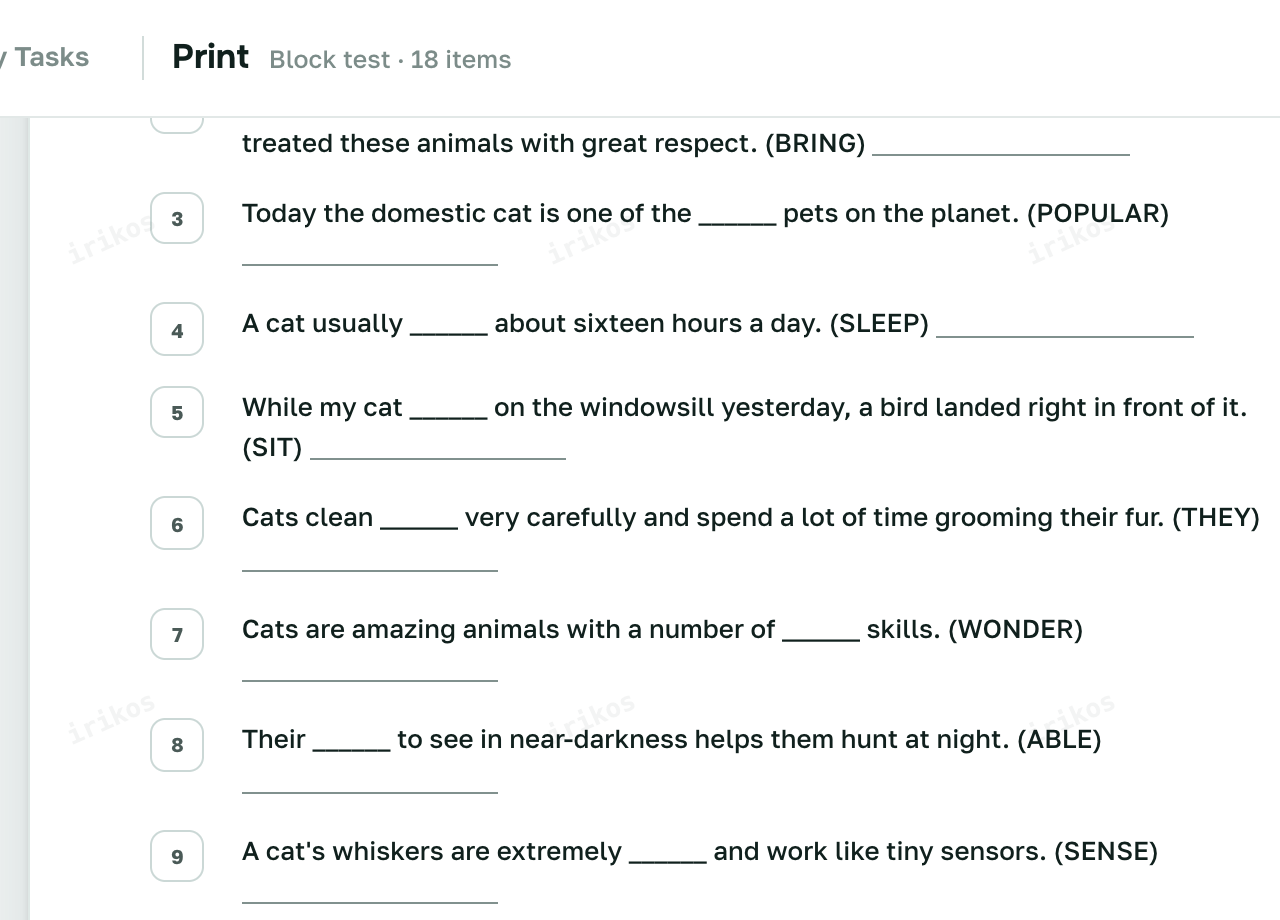Screen dimensions: 1280x920
Task: Open the Tasks tab
Action: pos(48,58)
